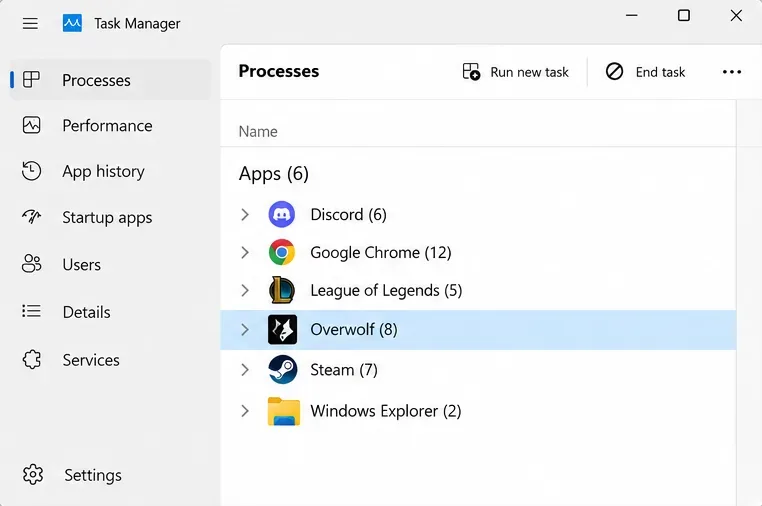Image resolution: width=762 pixels, height=506 pixels.
Task: Switch to the Processes page
Action: (x=111, y=80)
